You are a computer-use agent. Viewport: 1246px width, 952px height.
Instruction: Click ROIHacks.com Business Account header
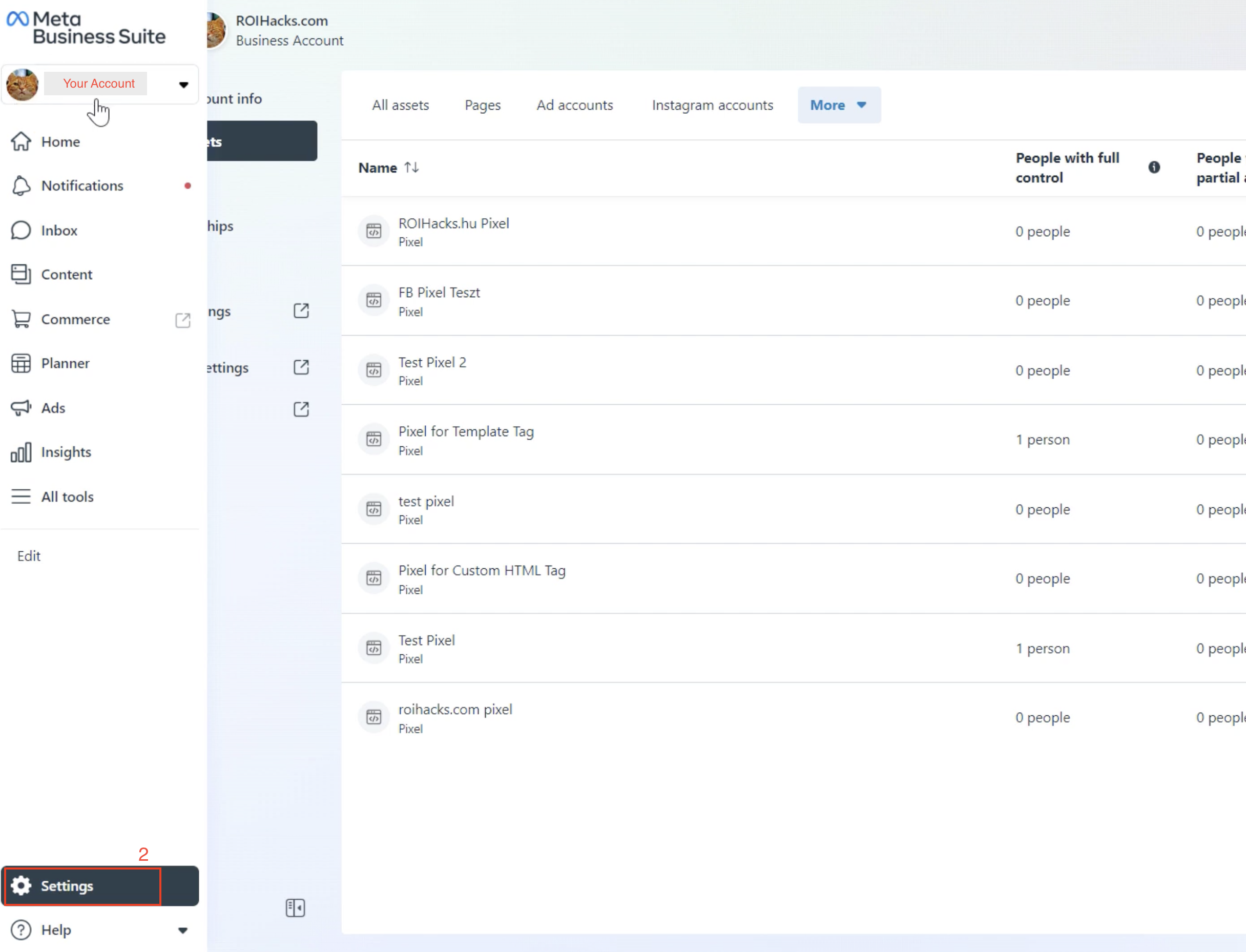(289, 31)
